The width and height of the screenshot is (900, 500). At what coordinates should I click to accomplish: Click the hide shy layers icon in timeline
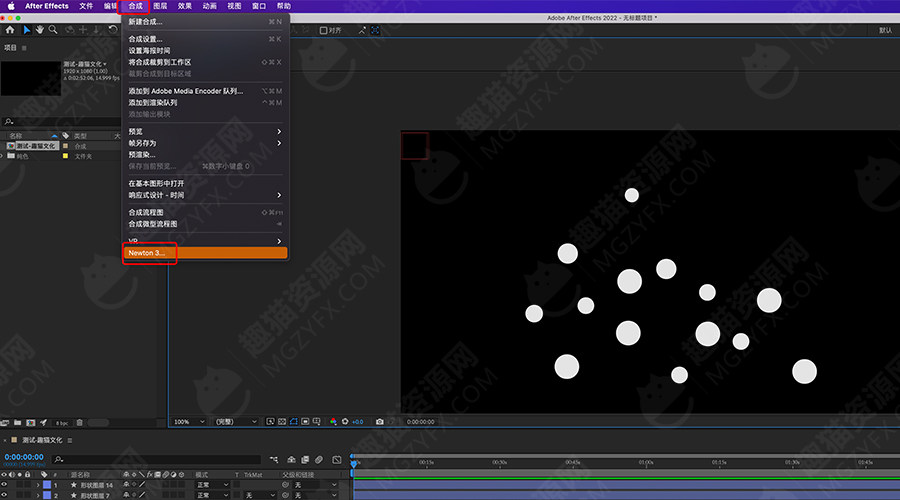(292, 460)
